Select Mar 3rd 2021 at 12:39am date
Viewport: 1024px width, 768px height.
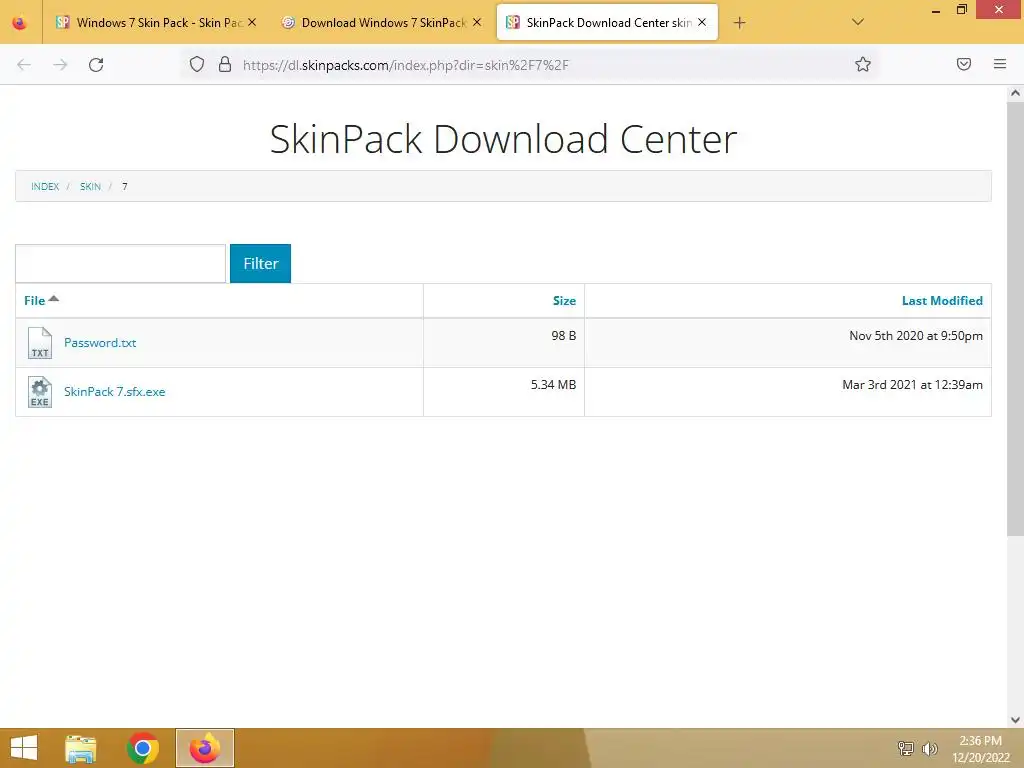coord(912,385)
